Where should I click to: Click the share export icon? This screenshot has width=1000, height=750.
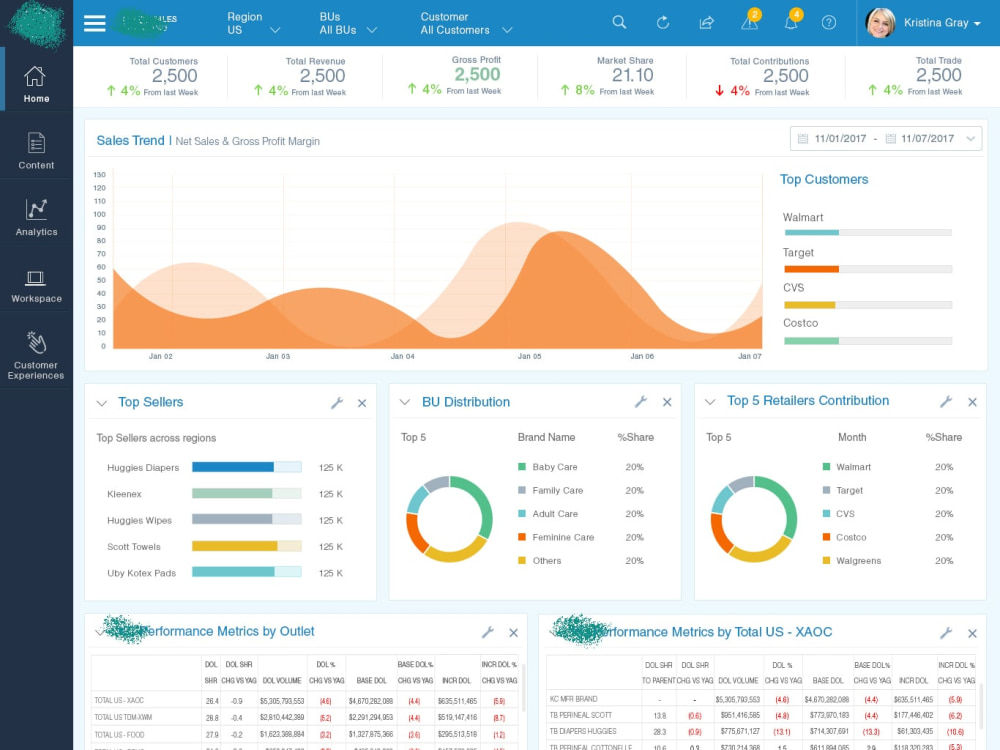706,23
